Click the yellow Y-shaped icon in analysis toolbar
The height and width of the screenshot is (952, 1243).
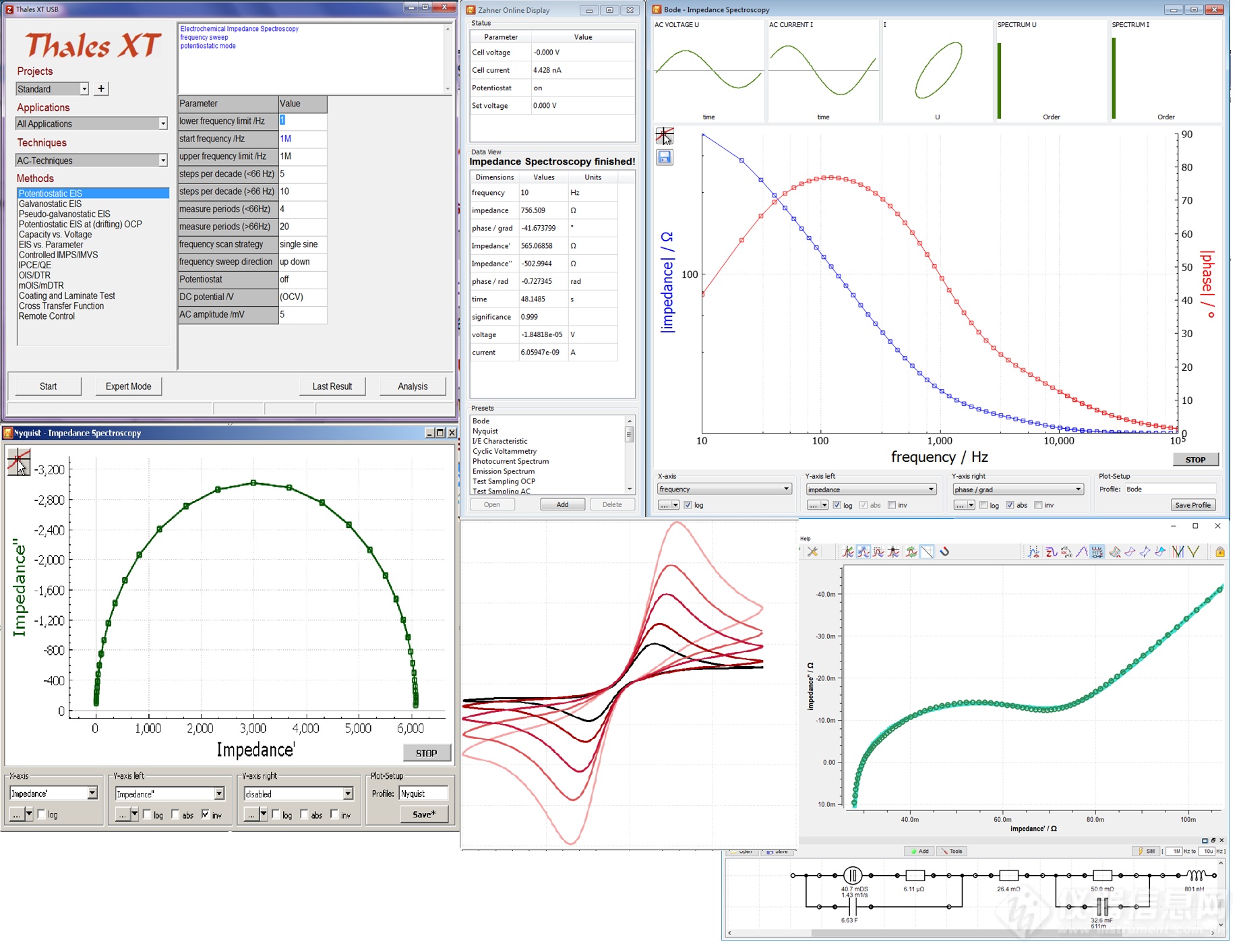[x=1194, y=552]
